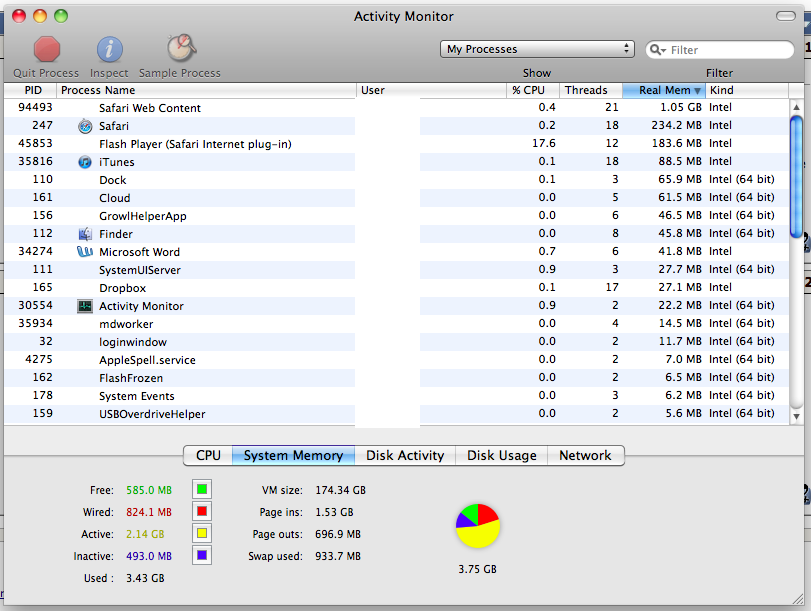Select the System Events process
Viewport: 811px width, 611px height.
[397, 396]
